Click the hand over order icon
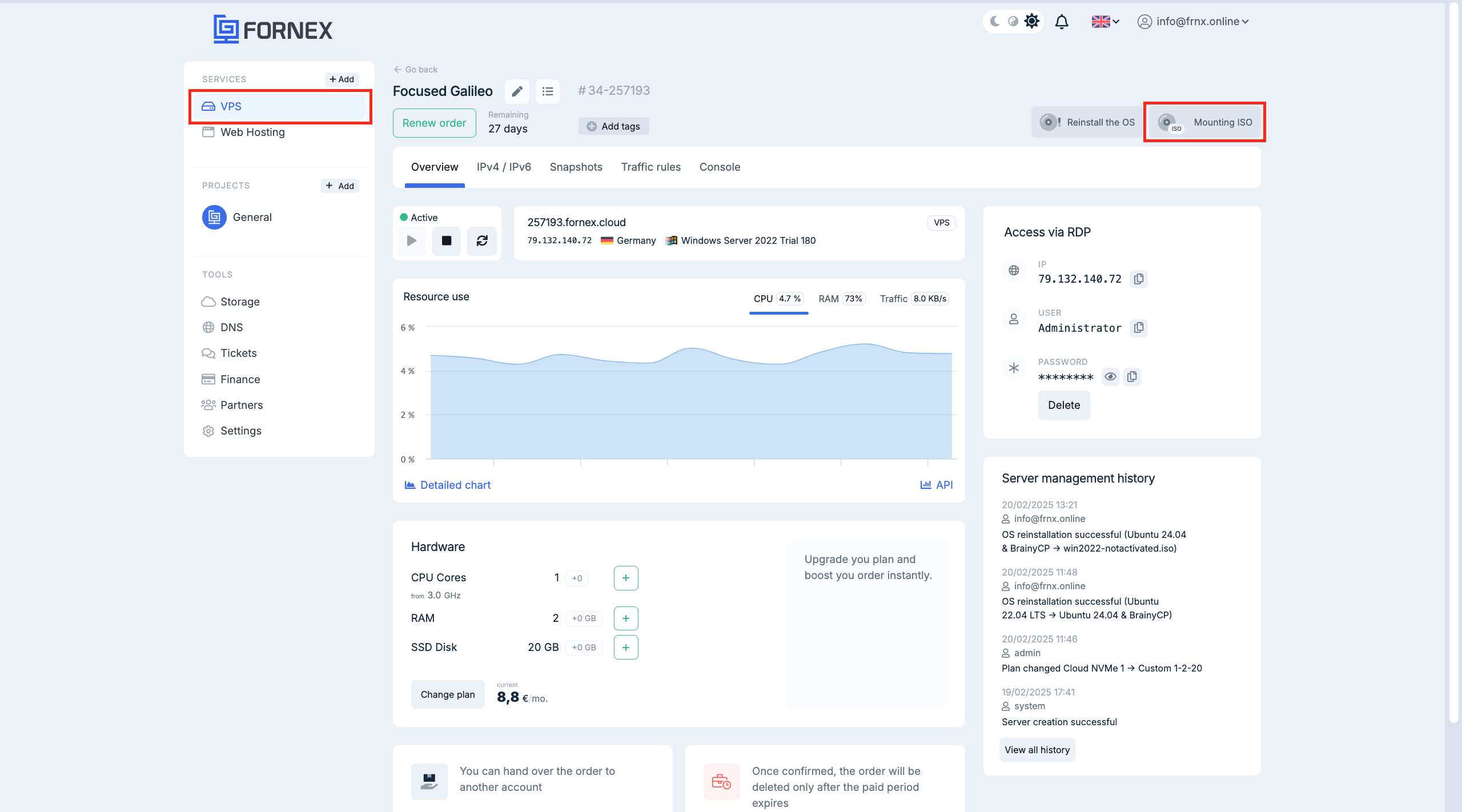The image size is (1462, 812). point(429,782)
